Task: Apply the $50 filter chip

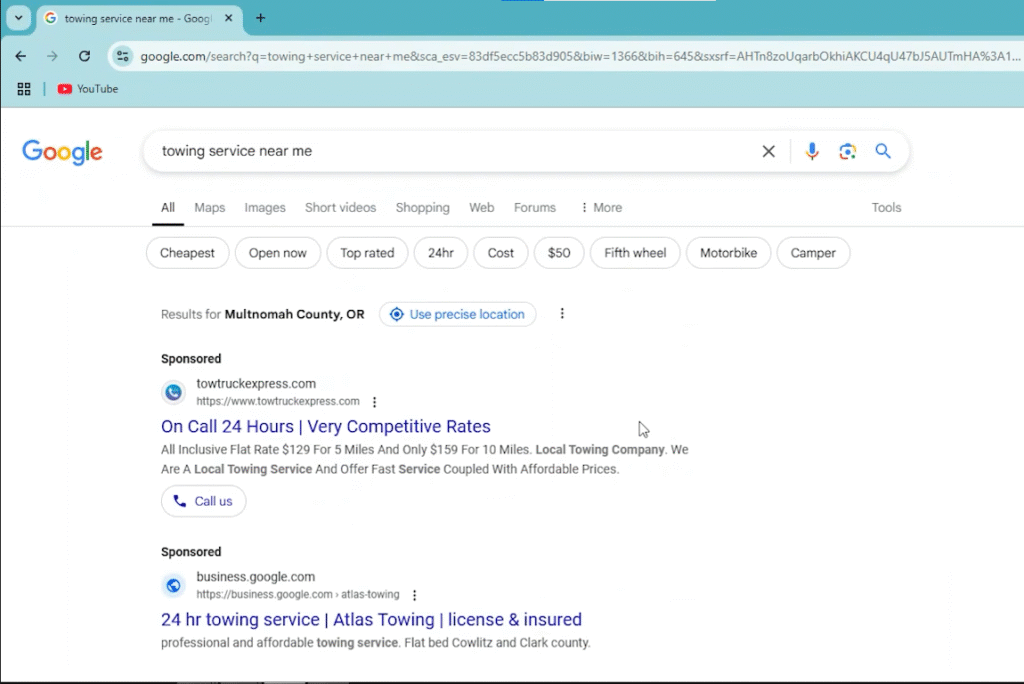Action: point(559,253)
